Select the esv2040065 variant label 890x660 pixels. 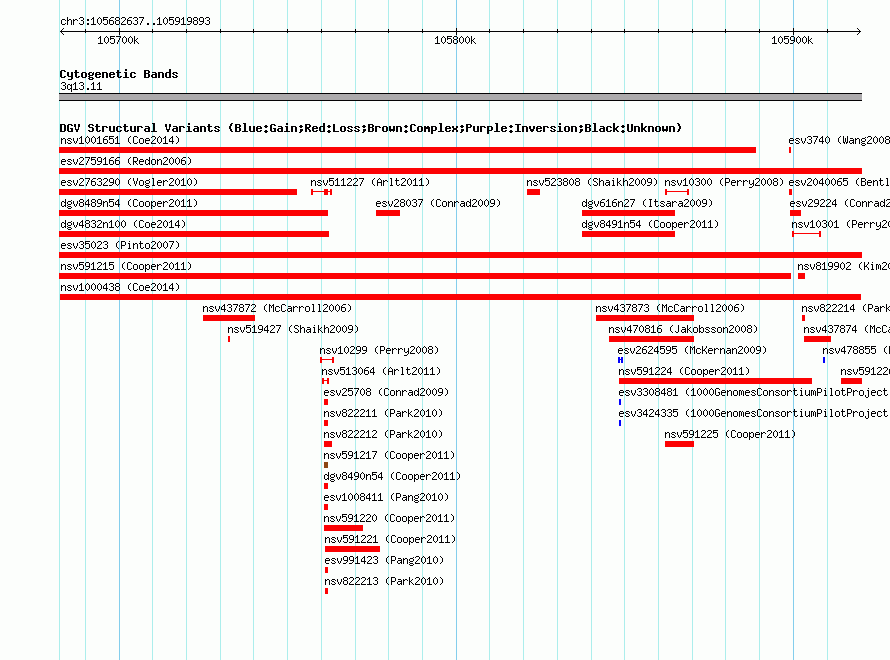839,182
